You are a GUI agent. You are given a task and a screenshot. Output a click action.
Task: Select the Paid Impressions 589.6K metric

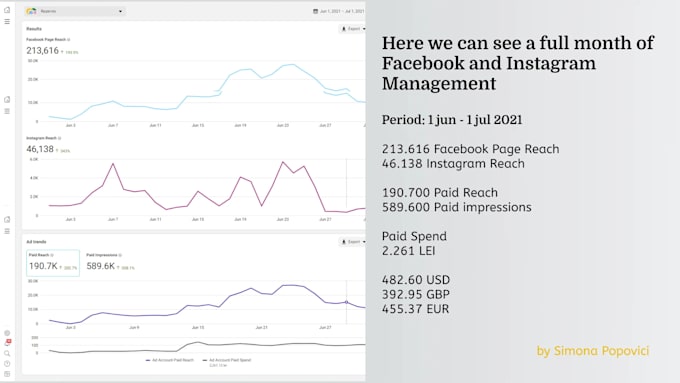coord(111,263)
